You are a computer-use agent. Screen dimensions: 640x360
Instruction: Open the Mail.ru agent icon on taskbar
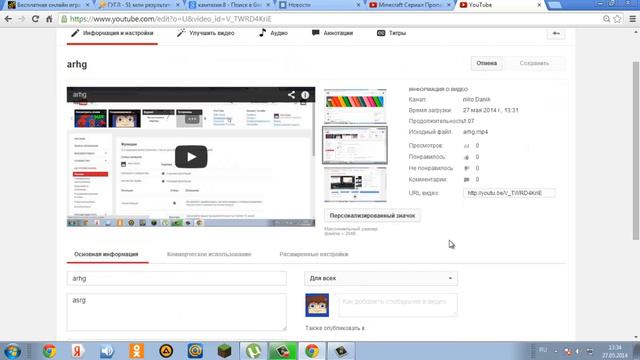pos(195,351)
